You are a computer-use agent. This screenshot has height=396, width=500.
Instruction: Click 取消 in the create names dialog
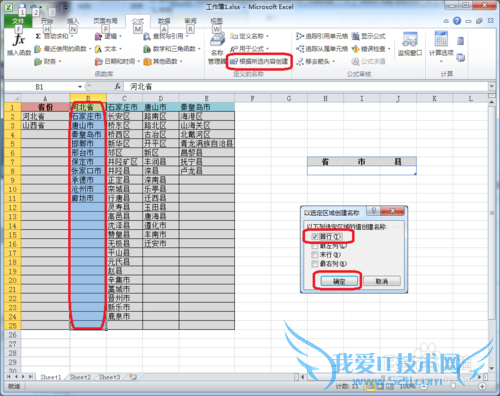click(x=382, y=281)
